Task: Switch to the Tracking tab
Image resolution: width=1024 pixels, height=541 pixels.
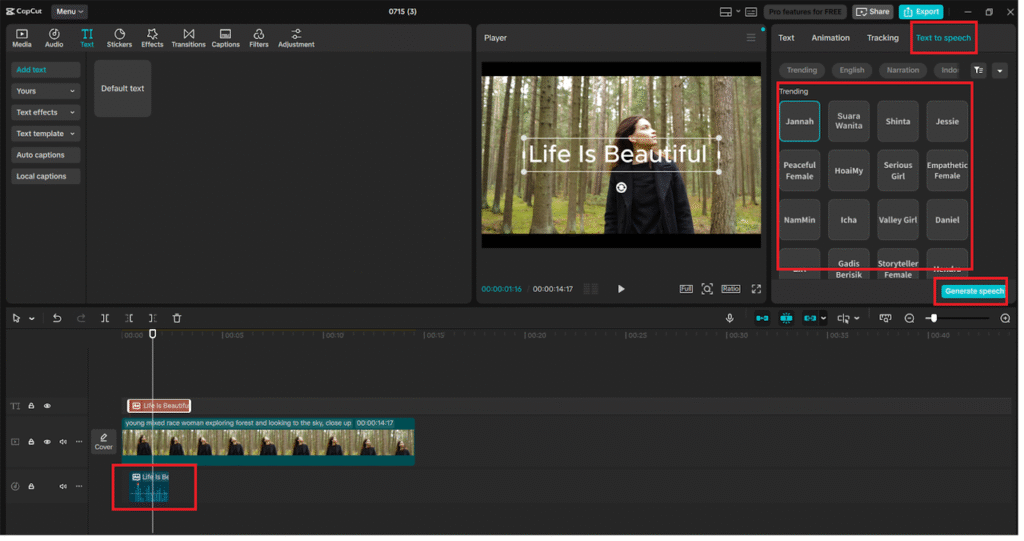Action: click(x=882, y=38)
